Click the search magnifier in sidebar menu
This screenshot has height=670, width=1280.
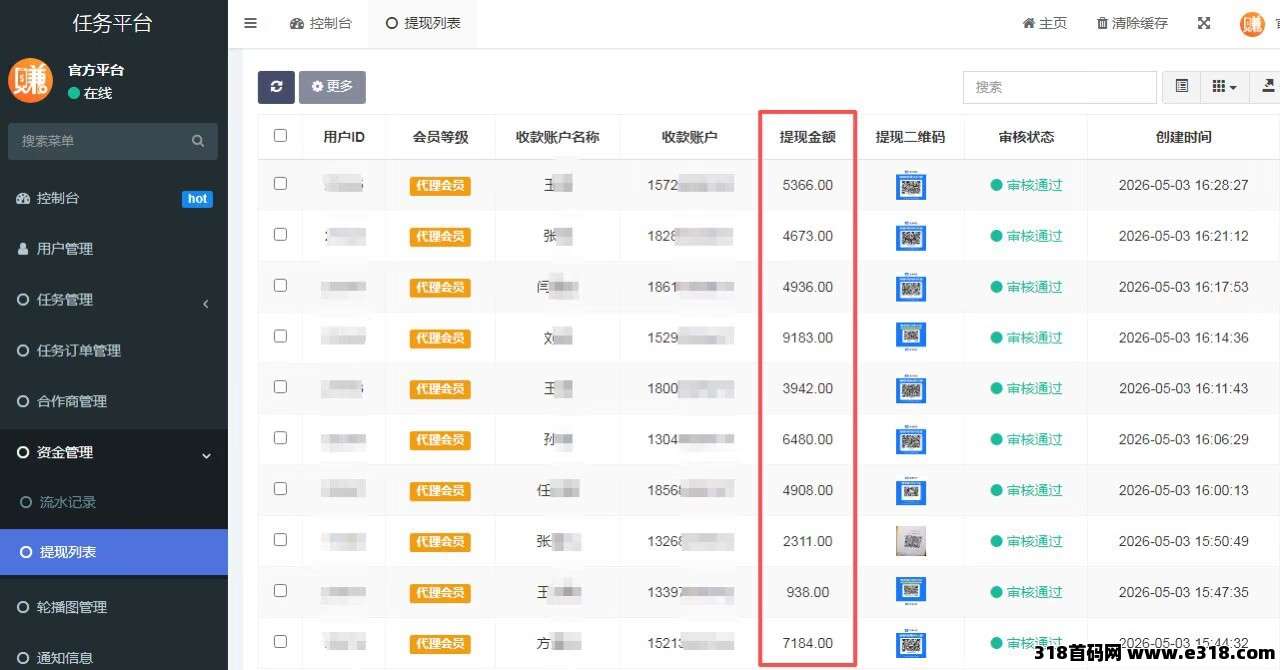pos(198,141)
